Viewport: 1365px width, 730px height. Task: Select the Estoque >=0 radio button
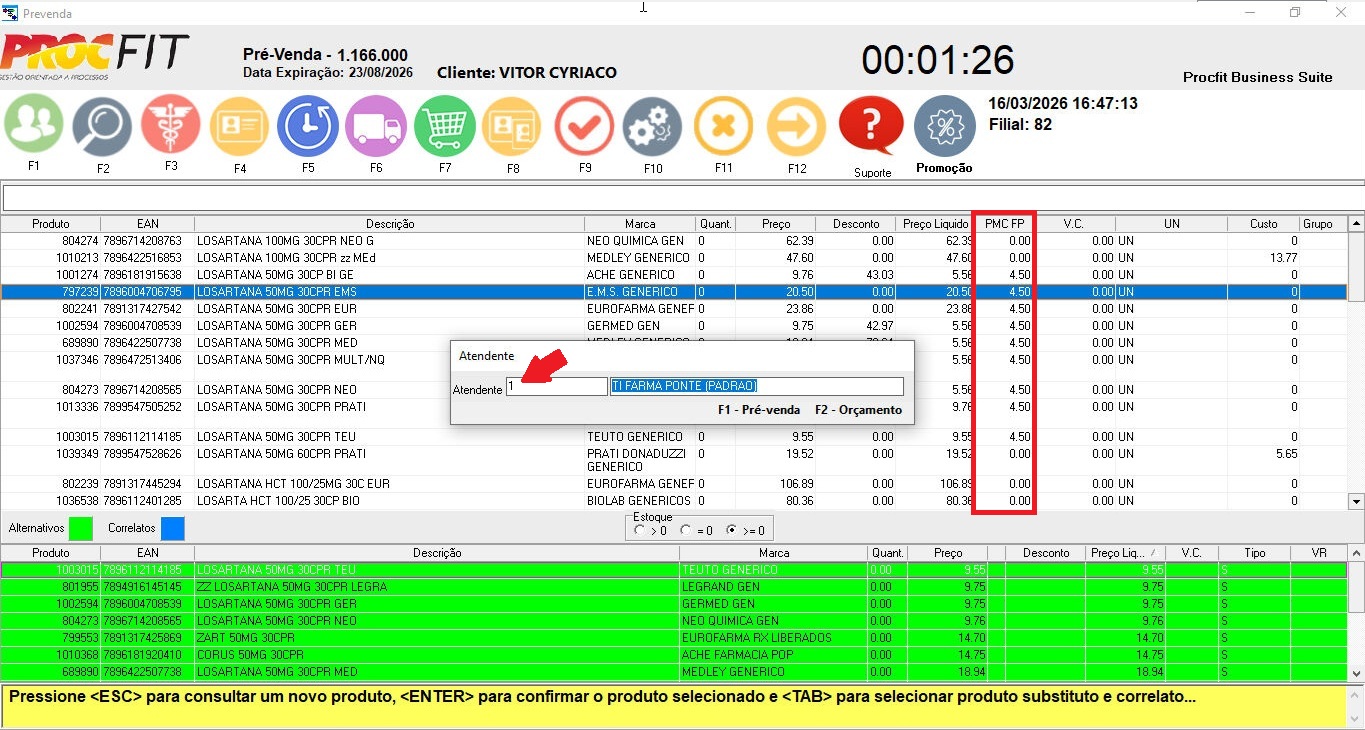pyautogui.click(x=732, y=530)
